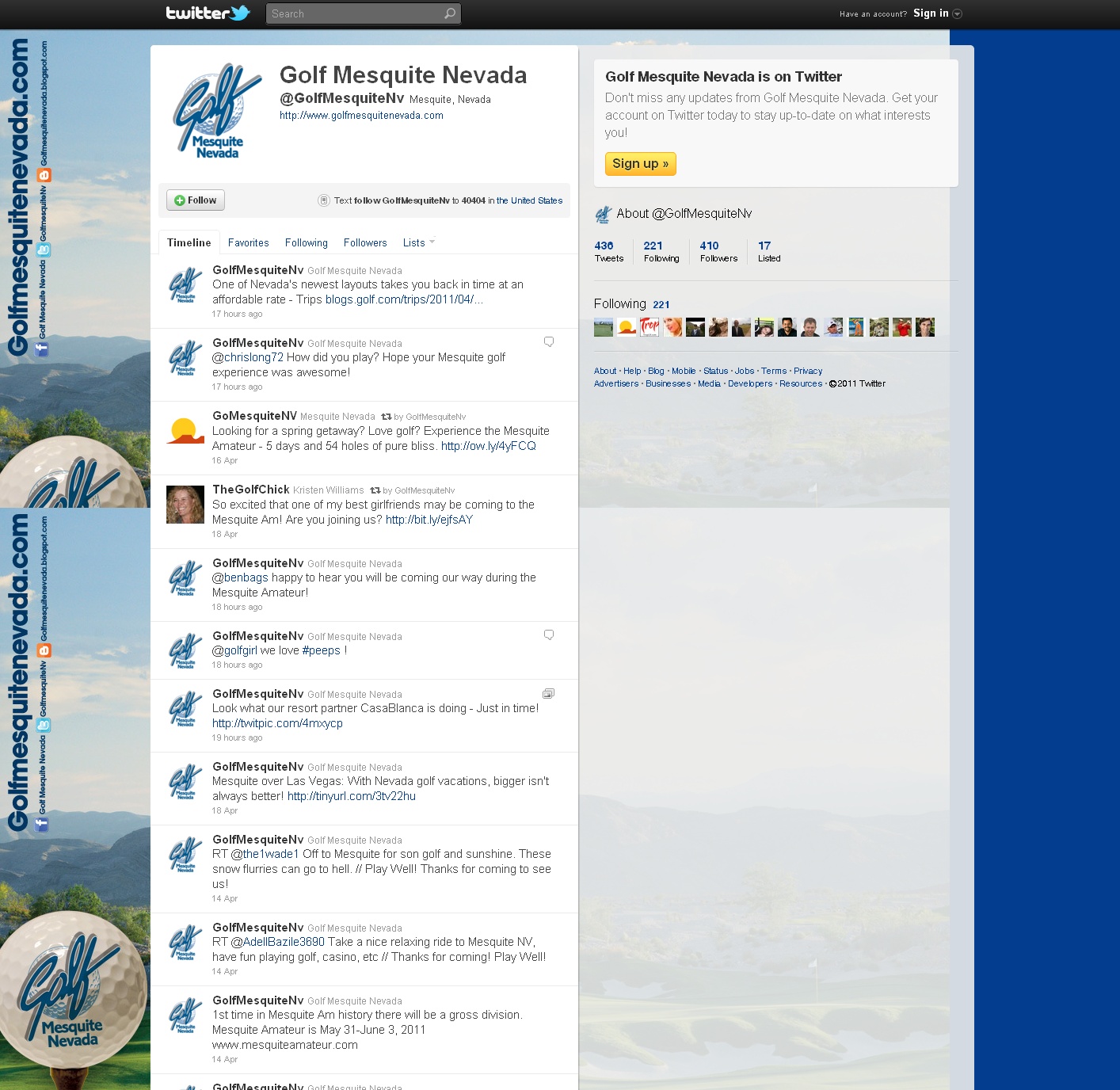Open footer Developers link

[x=750, y=383]
